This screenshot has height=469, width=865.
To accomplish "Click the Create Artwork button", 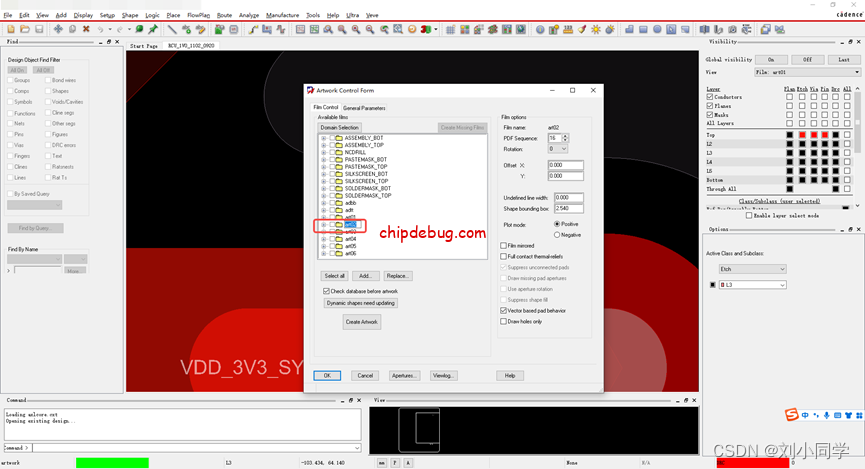I will pos(361,322).
